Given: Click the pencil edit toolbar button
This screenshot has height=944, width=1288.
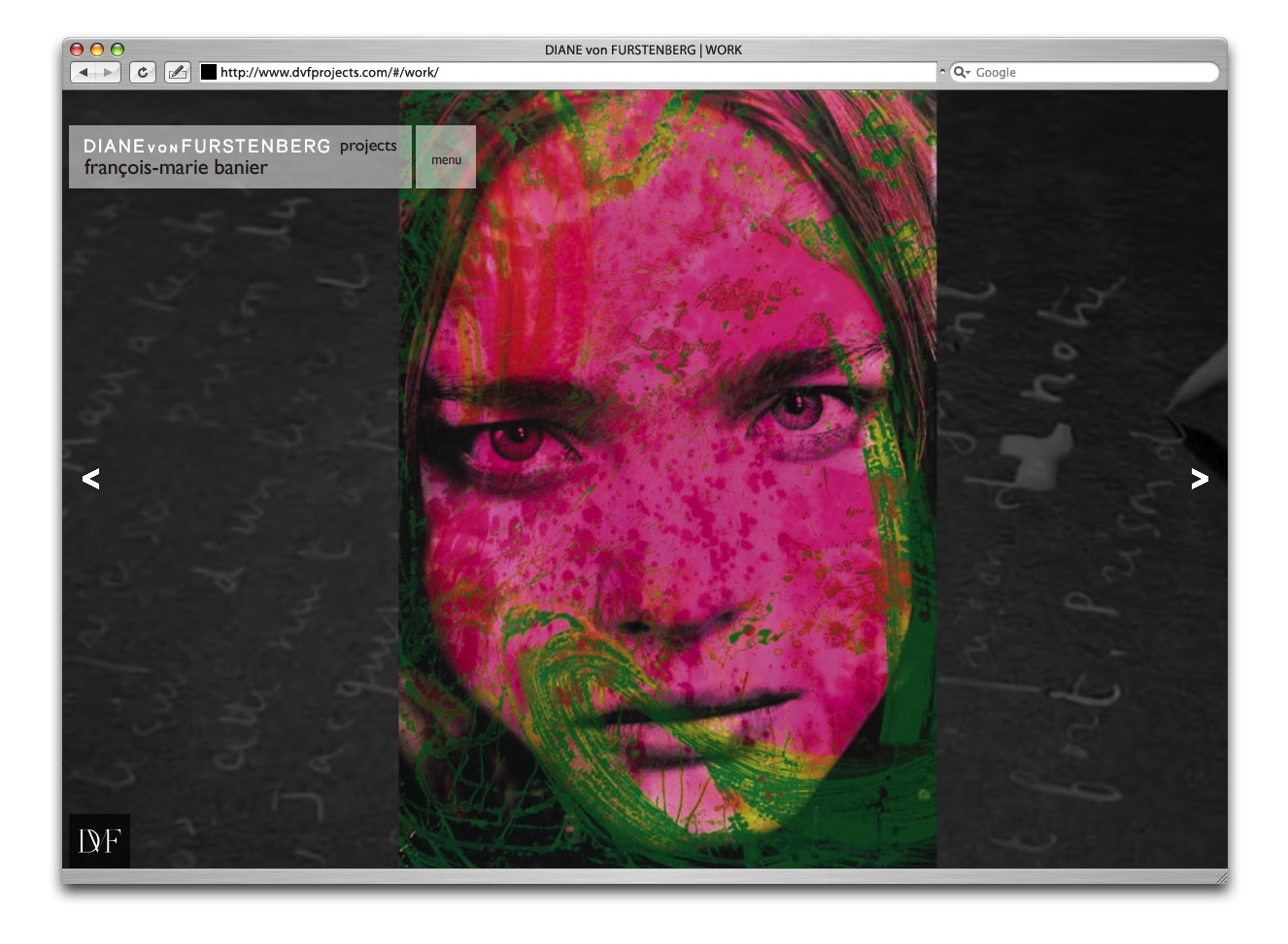Looking at the screenshot, I should click(x=178, y=73).
